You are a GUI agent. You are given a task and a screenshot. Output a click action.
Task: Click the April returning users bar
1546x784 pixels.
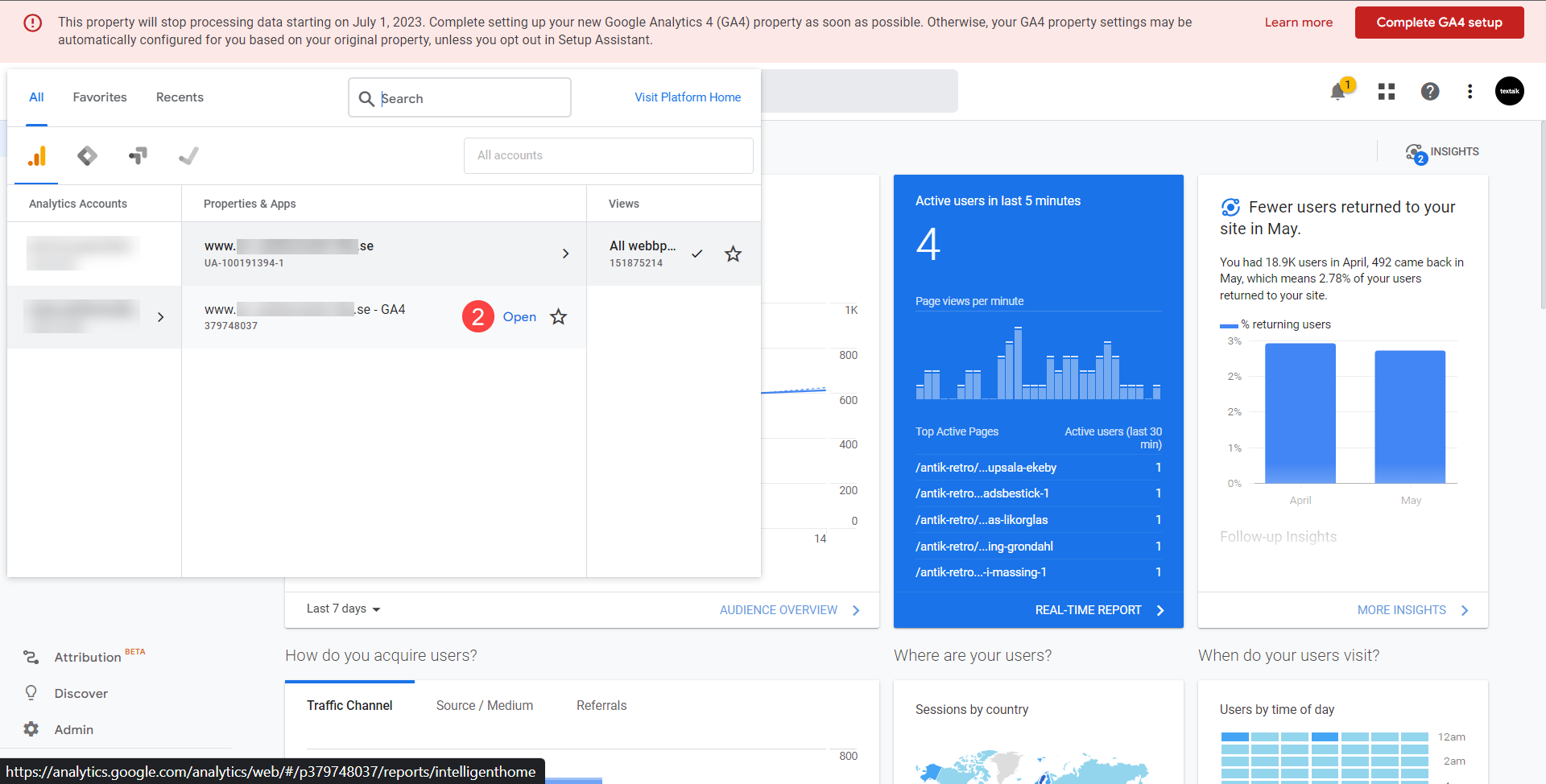(x=1300, y=414)
